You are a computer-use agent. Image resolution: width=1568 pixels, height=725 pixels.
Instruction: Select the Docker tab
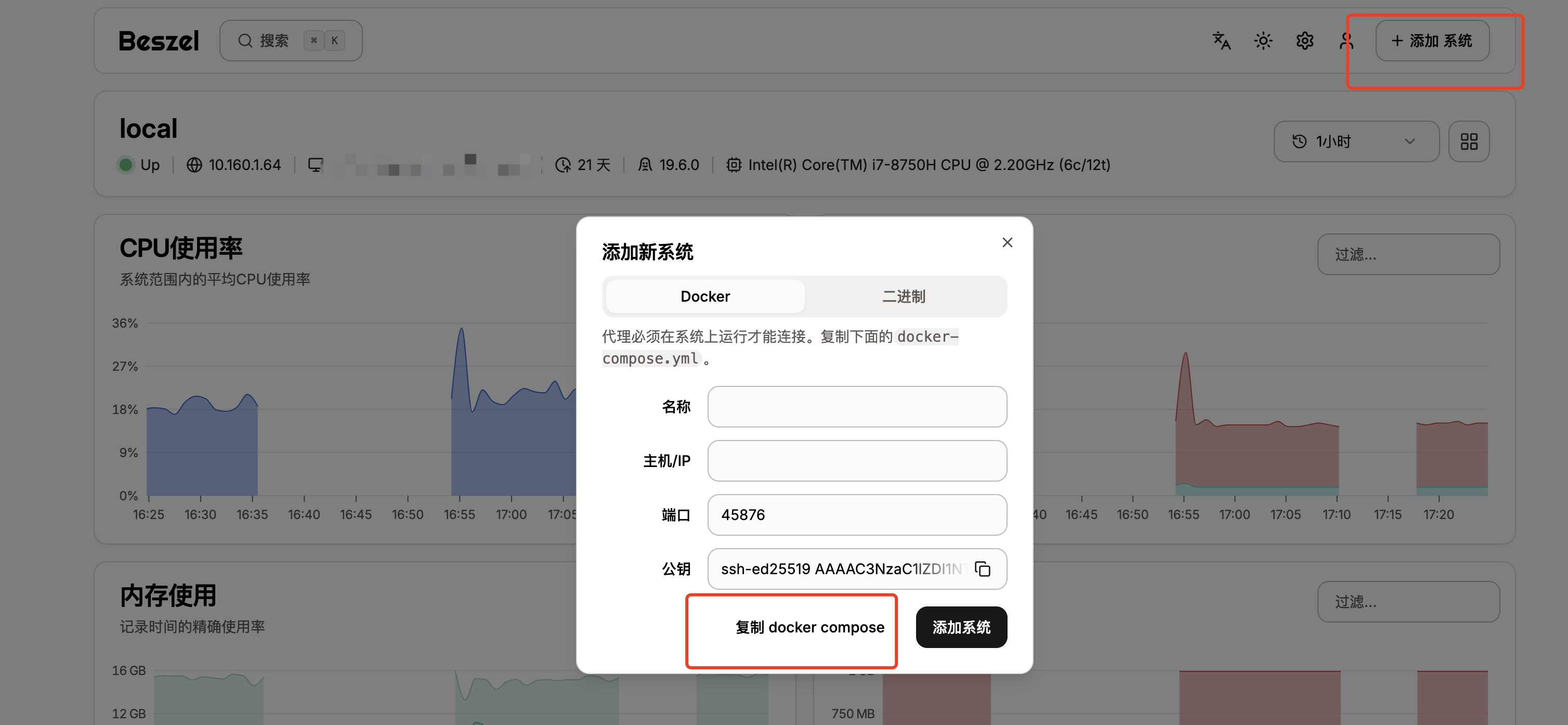(704, 296)
